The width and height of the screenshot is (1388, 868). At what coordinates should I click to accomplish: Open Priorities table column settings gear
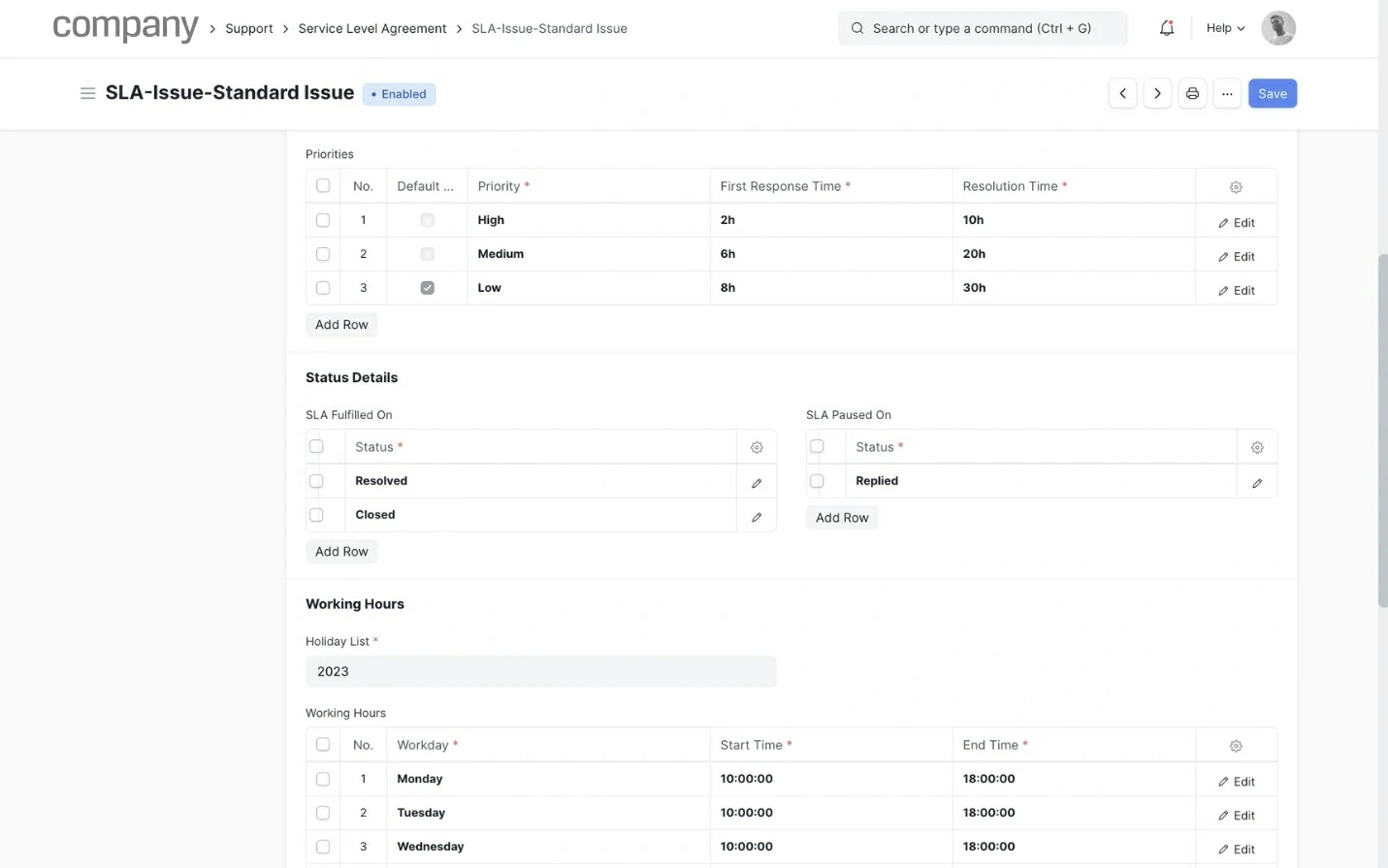[x=1236, y=187]
